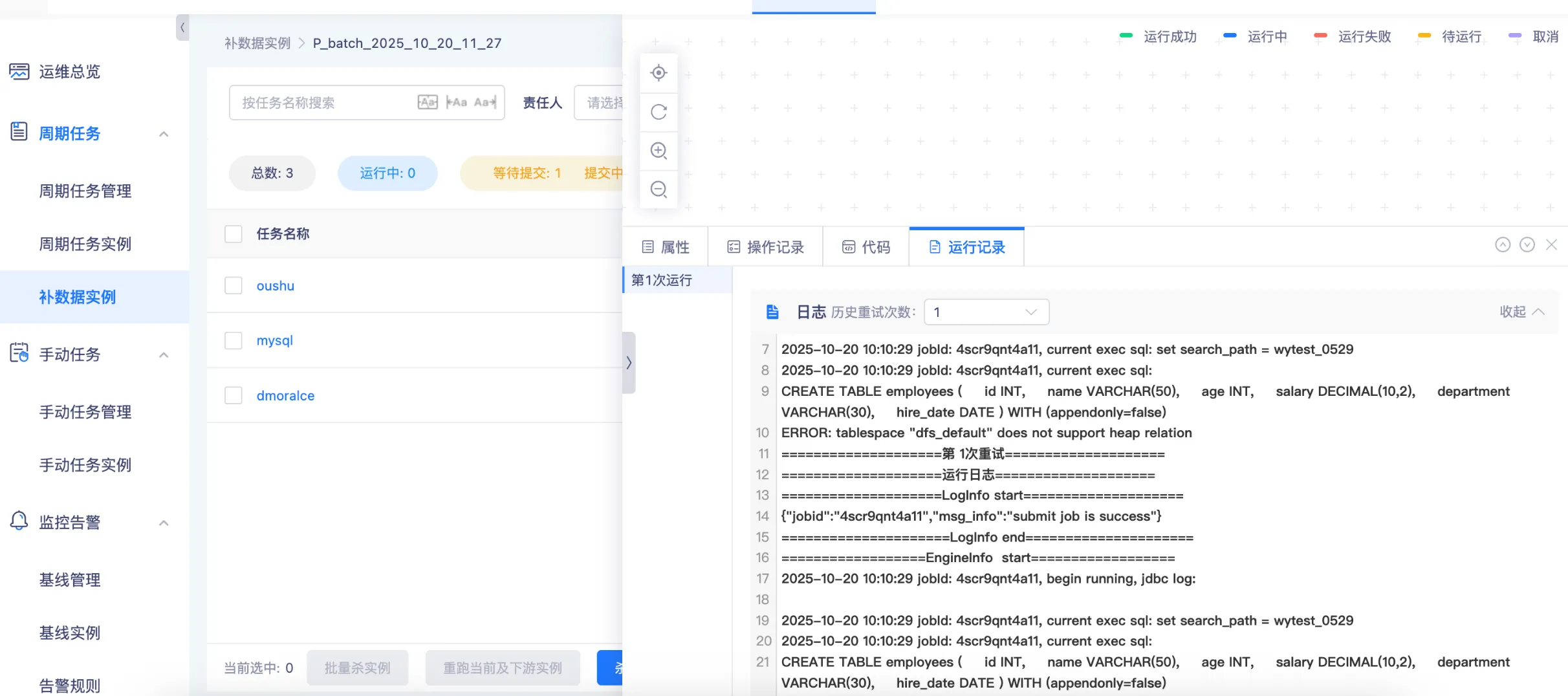The image size is (1568, 696).
Task: Click the locate/center canvas icon
Action: [659, 73]
